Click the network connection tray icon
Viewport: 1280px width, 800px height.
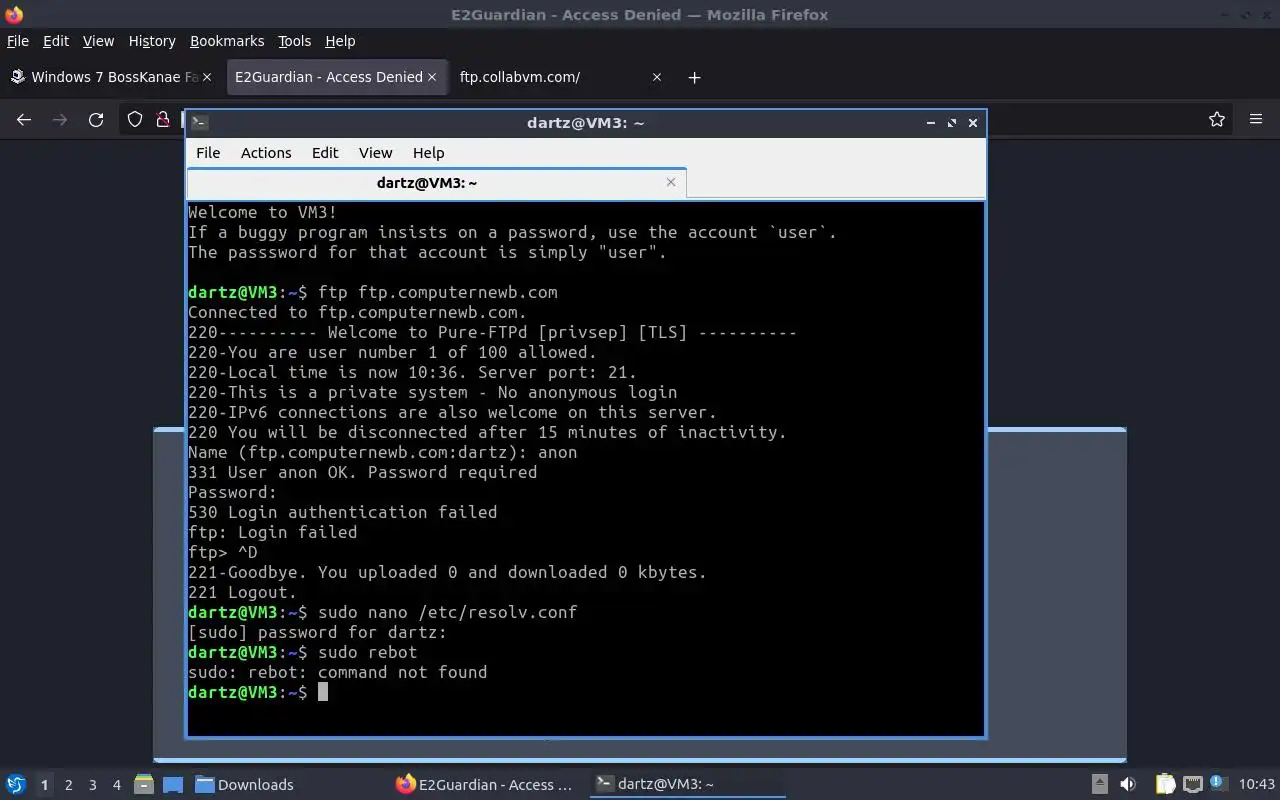tap(1192, 784)
